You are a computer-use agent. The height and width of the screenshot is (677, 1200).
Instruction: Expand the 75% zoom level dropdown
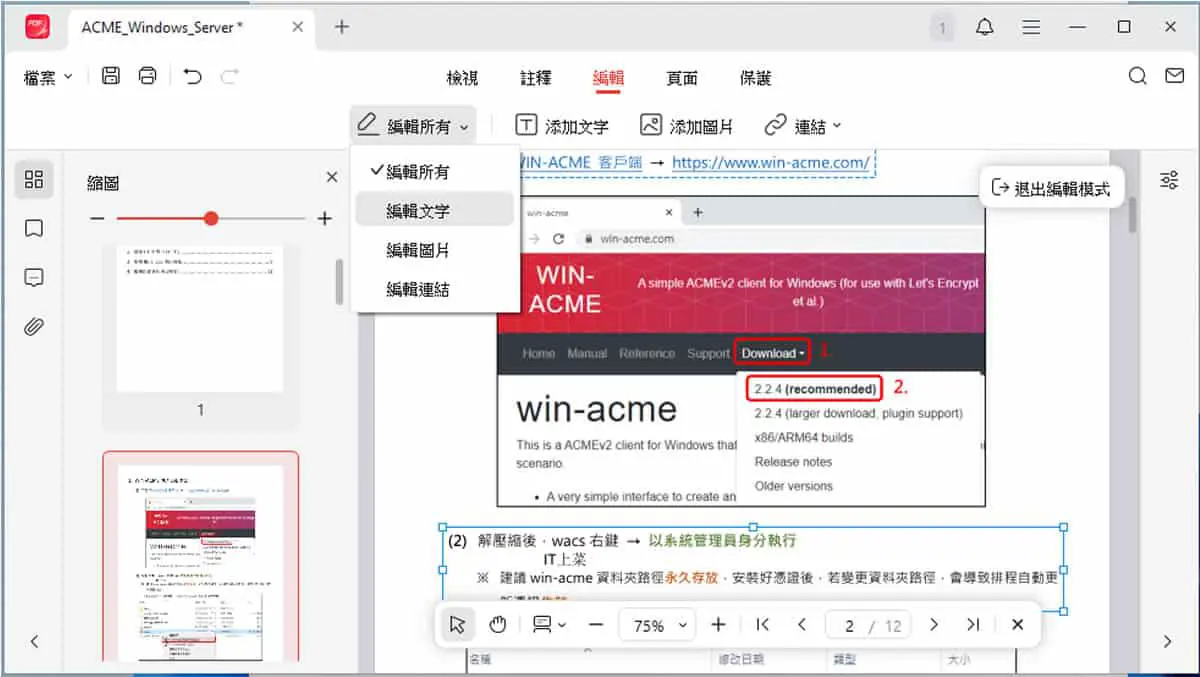(x=657, y=625)
